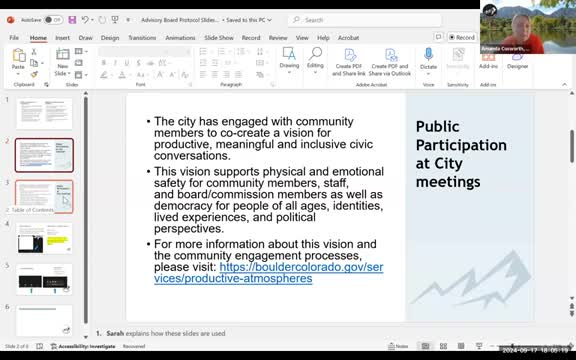Expand the Undo history dropdown
The height and width of the screenshot is (360, 576).
point(92,20)
